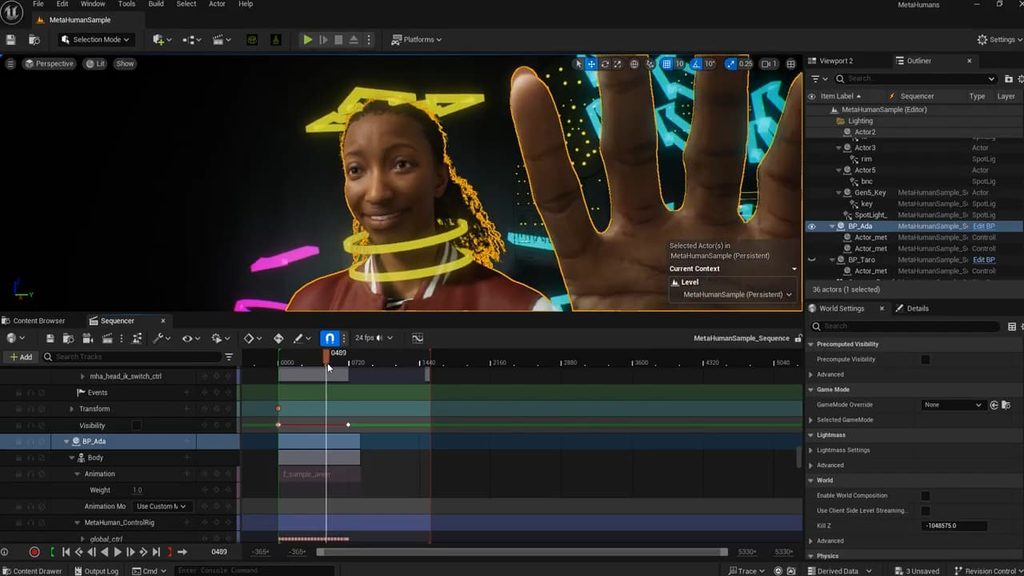Jump to the sequence start
This screenshot has height=576, width=1024.
(66, 552)
